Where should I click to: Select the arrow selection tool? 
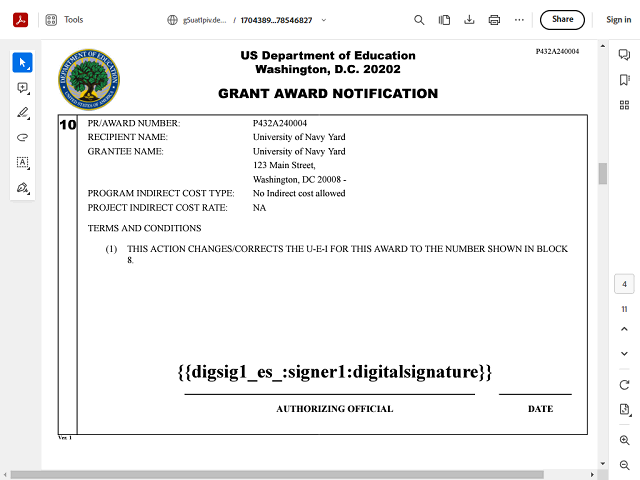point(22,63)
